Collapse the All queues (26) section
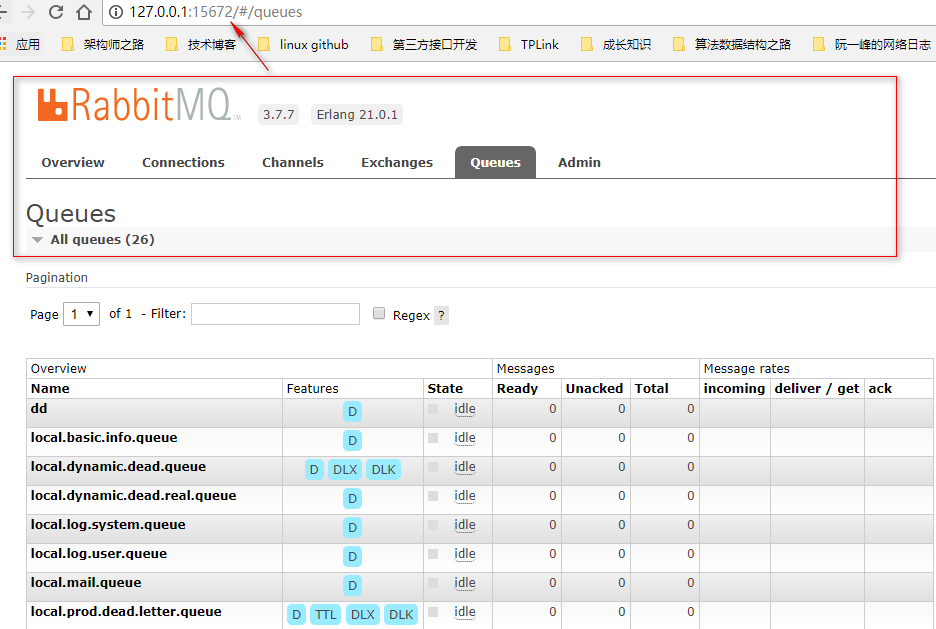The height and width of the screenshot is (629, 936). 37,239
